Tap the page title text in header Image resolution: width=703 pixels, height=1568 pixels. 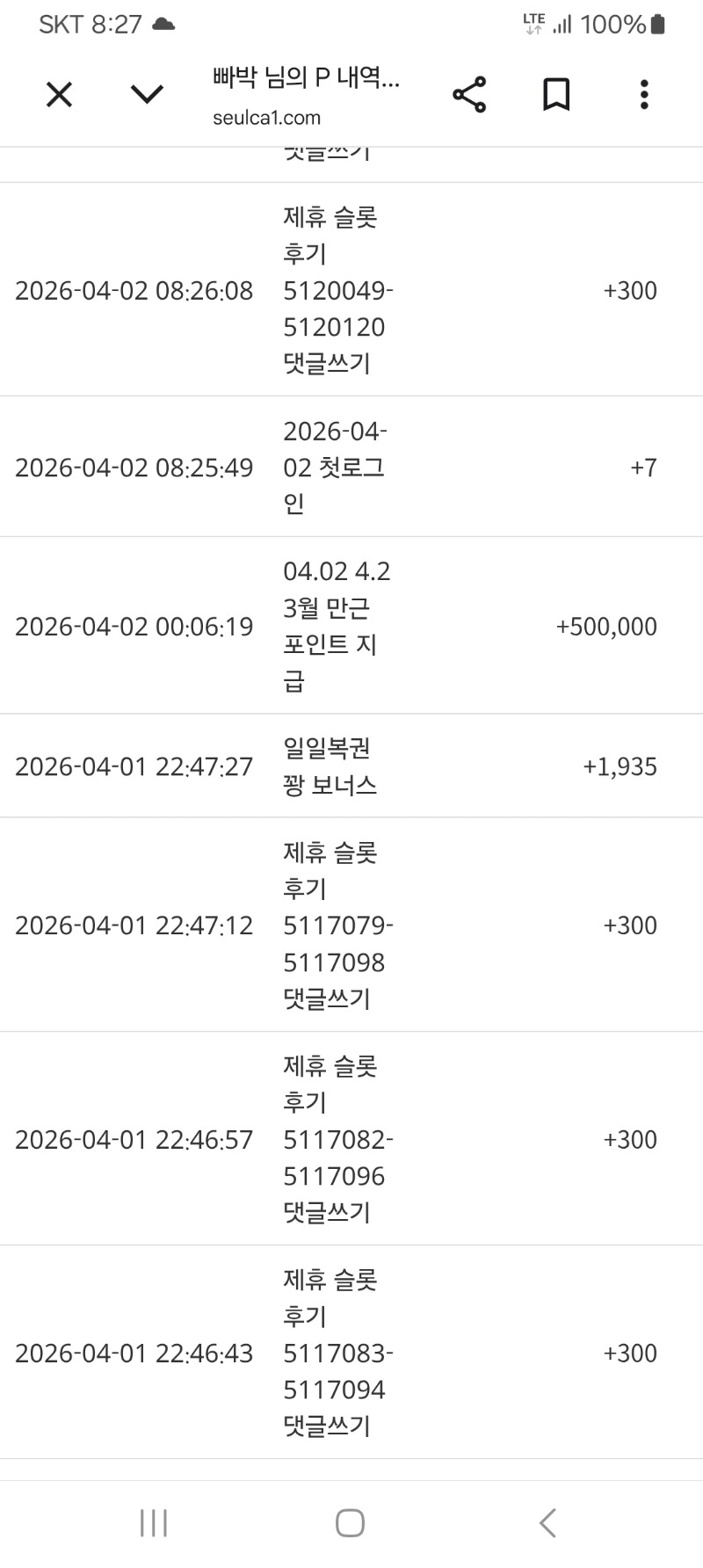click(306, 79)
